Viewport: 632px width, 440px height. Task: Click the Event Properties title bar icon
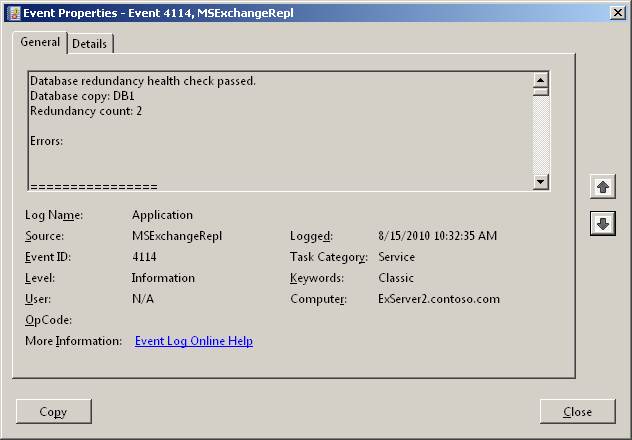coord(13,12)
